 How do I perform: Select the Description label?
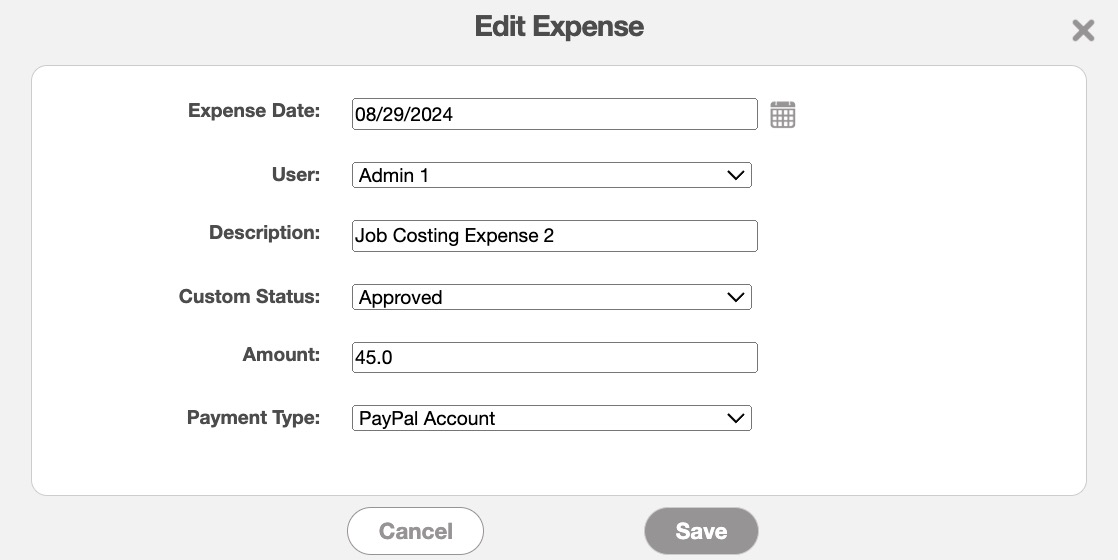click(x=264, y=233)
